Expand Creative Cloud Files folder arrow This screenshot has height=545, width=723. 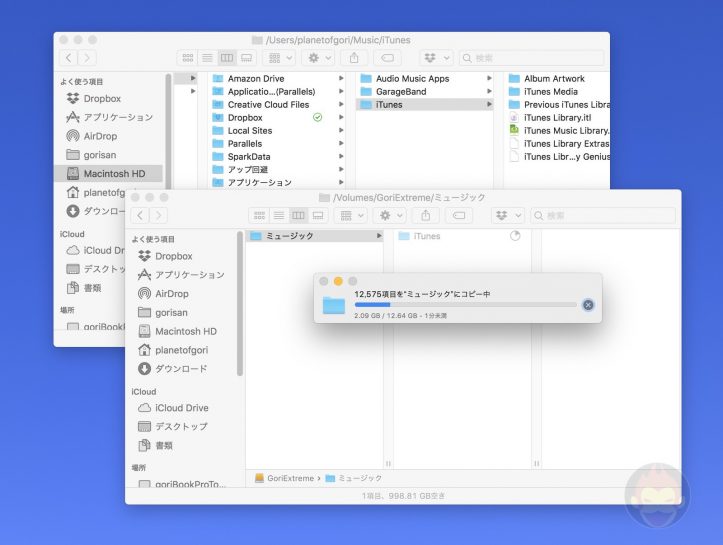(341, 104)
